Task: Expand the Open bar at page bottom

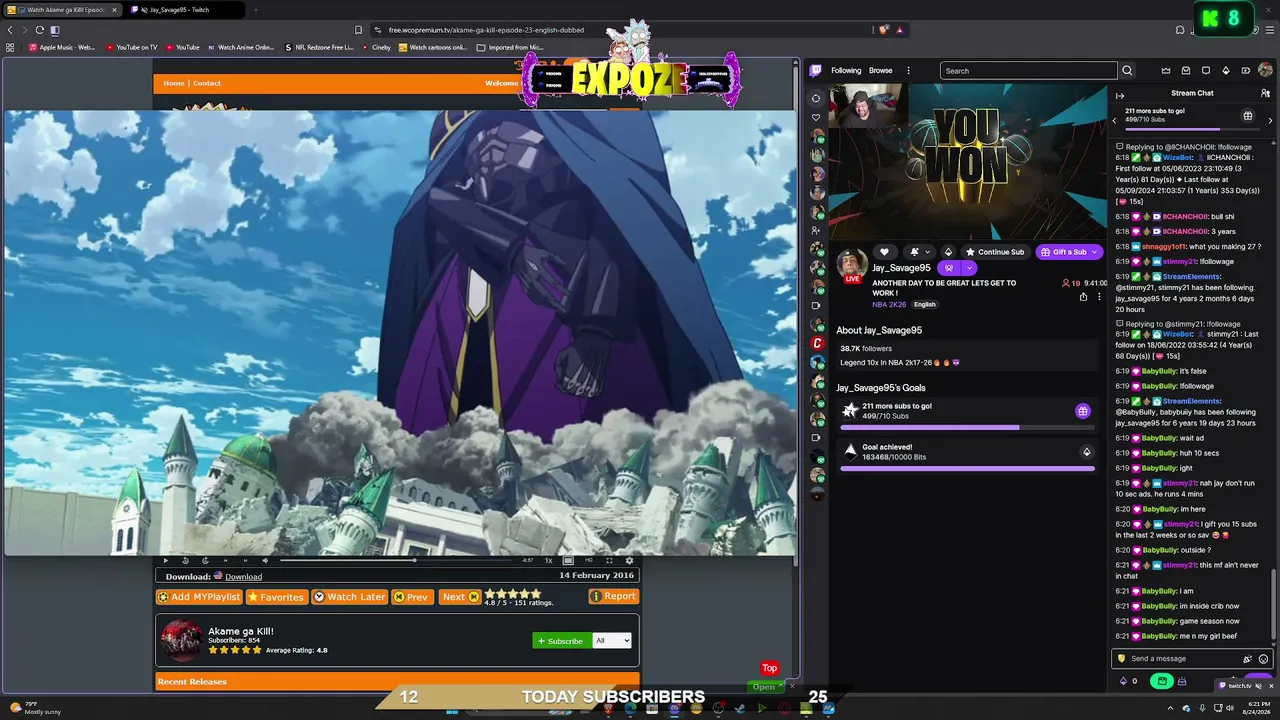Action: pyautogui.click(x=764, y=687)
